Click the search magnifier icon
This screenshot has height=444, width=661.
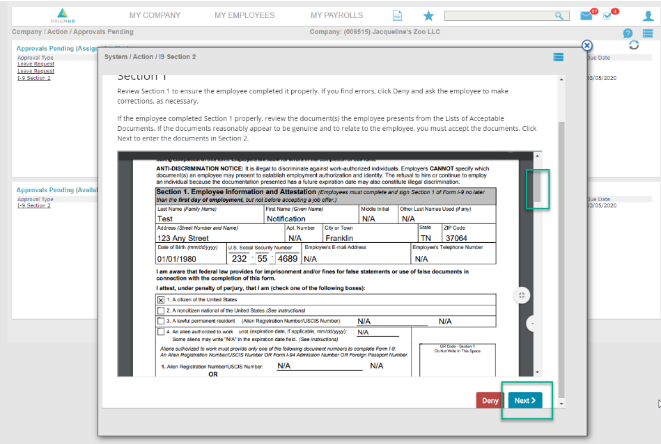point(559,16)
